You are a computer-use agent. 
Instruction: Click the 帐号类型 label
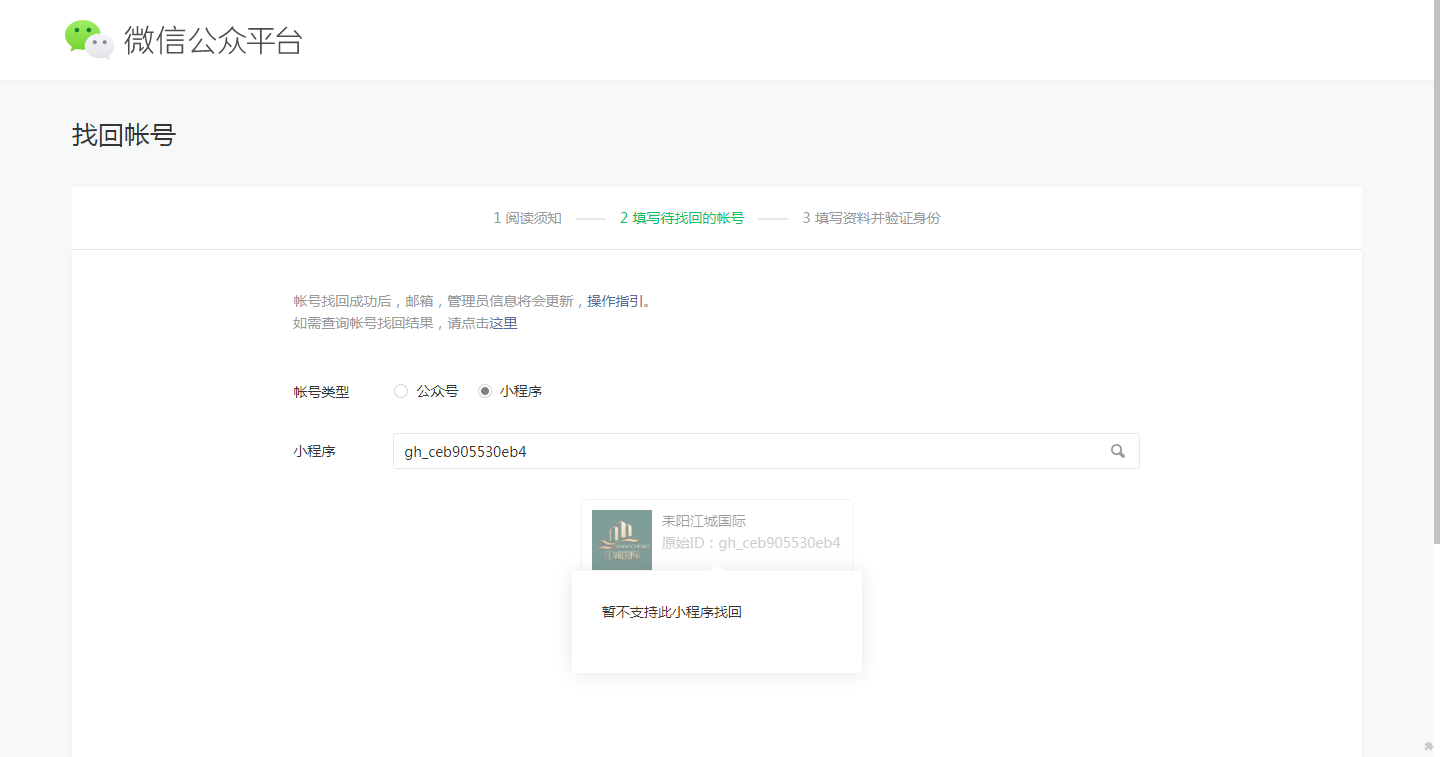pos(321,392)
